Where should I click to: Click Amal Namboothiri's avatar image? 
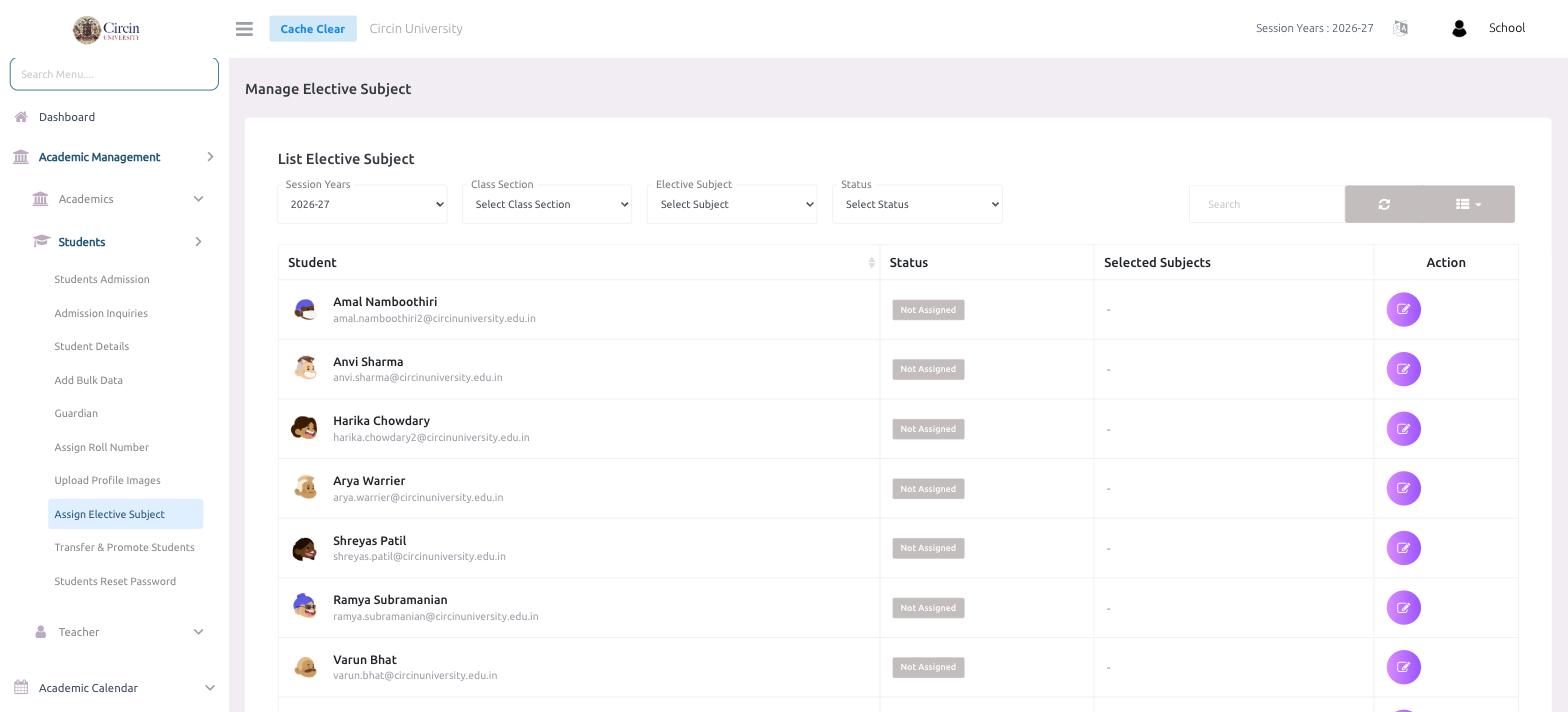point(305,310)
